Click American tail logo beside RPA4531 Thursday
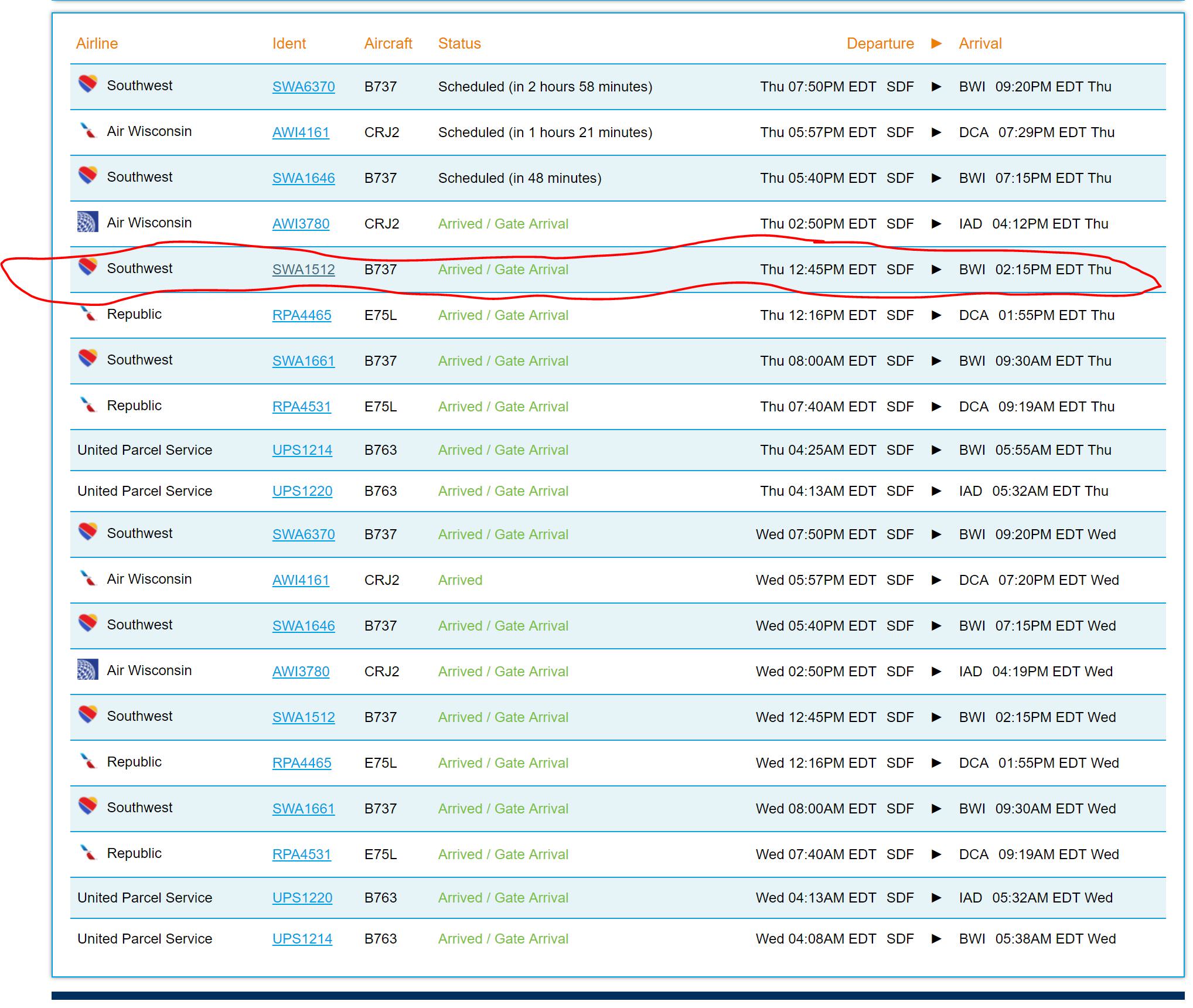1193x1008 pixels. pos(88,404)
